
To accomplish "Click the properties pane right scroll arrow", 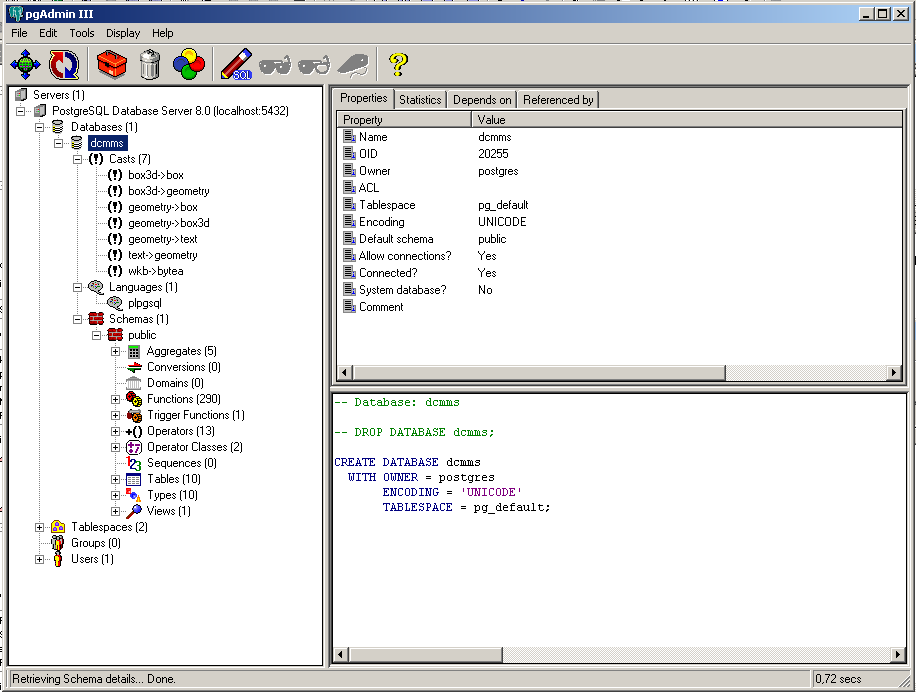I will point(894,373).
